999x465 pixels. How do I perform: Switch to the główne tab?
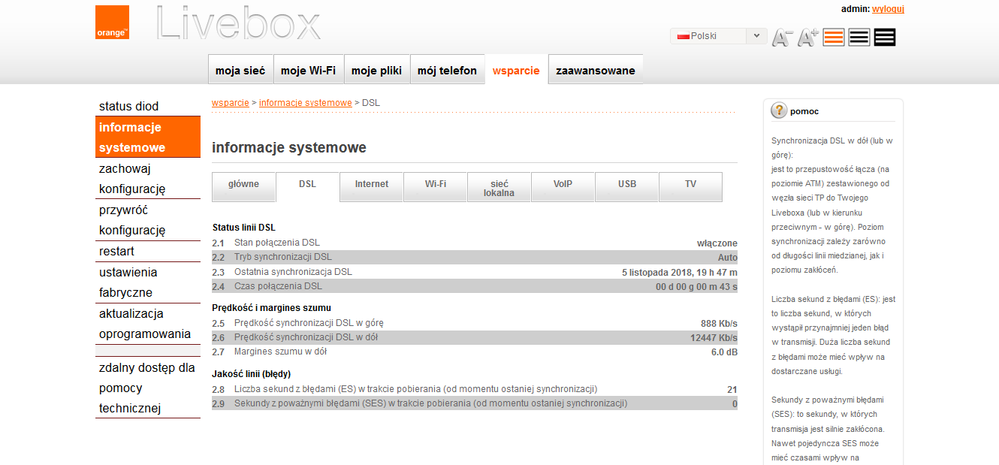243,185
